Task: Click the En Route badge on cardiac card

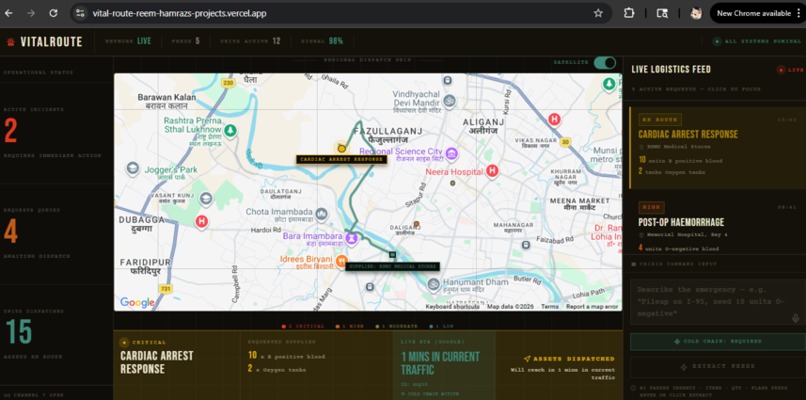Action: 660,120
